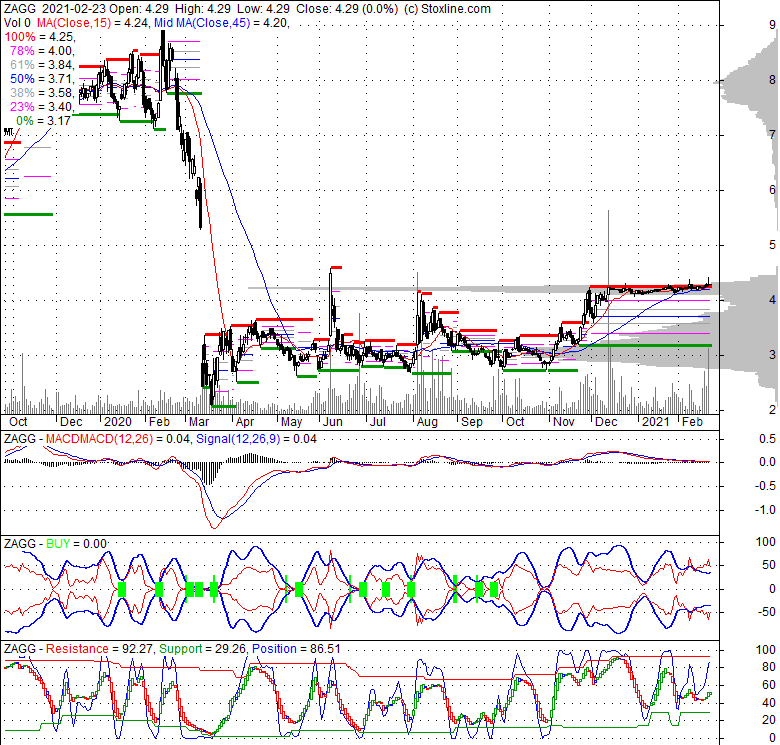Image resolution: width=780 pixels, height=745 pixels.
Task: Click the '38% = 3.58' retracement level
Action: (x=42, y=93)
